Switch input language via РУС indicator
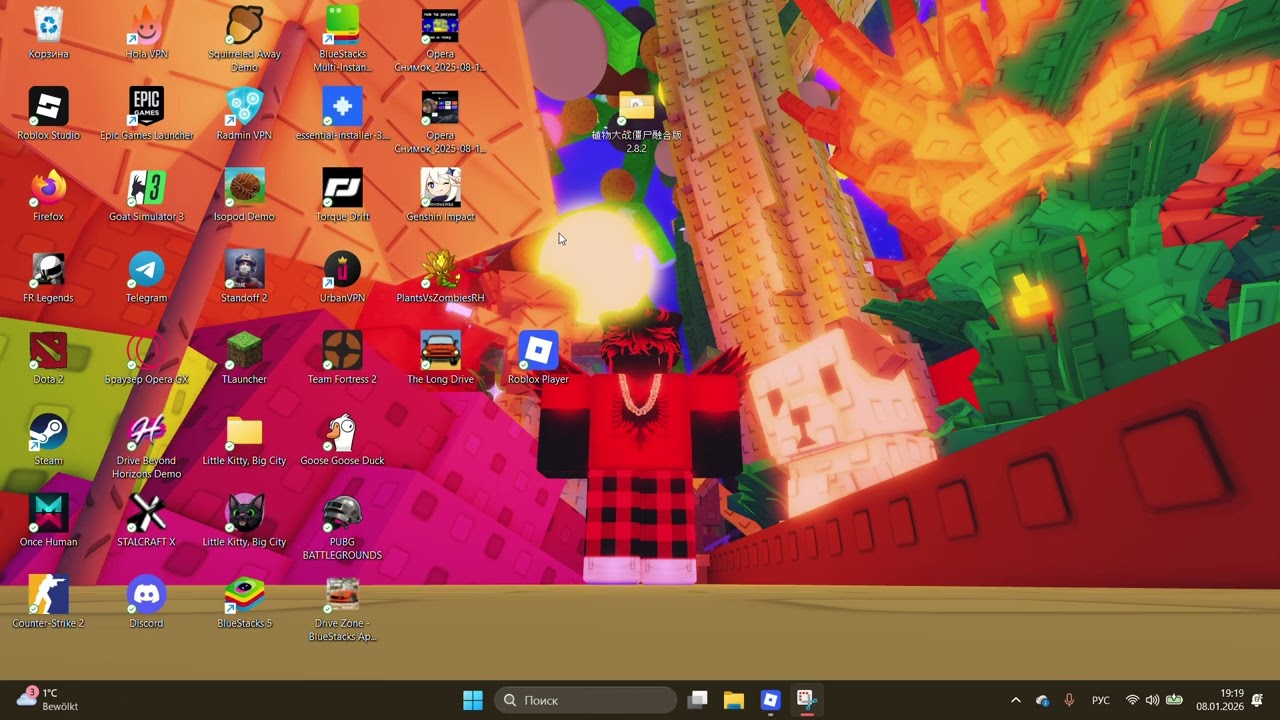Screen dimensions: 1280x720 point(1100,700)
